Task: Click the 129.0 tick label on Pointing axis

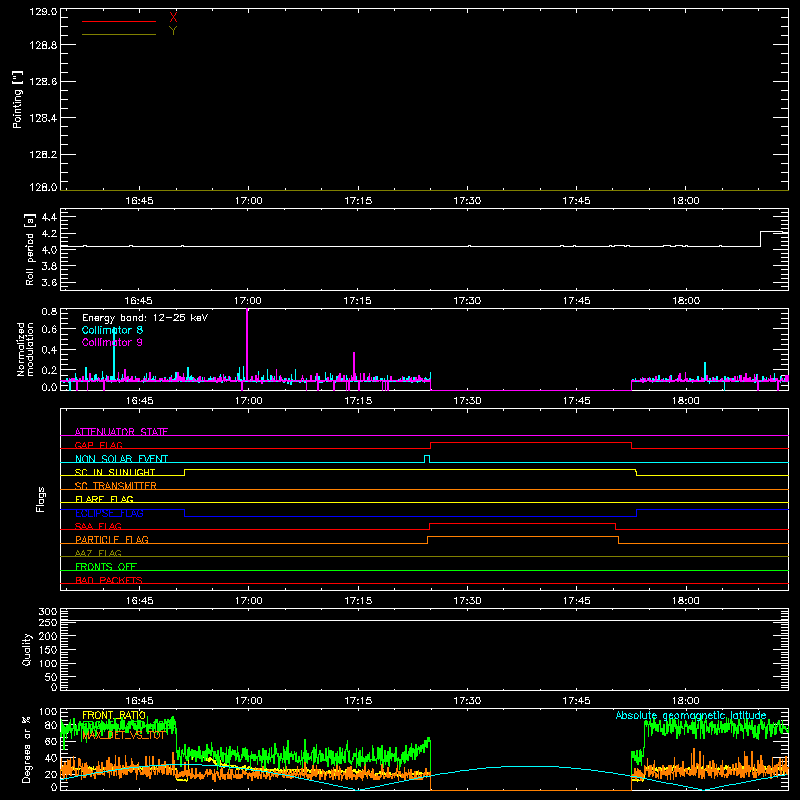Action: click(43, 12)
